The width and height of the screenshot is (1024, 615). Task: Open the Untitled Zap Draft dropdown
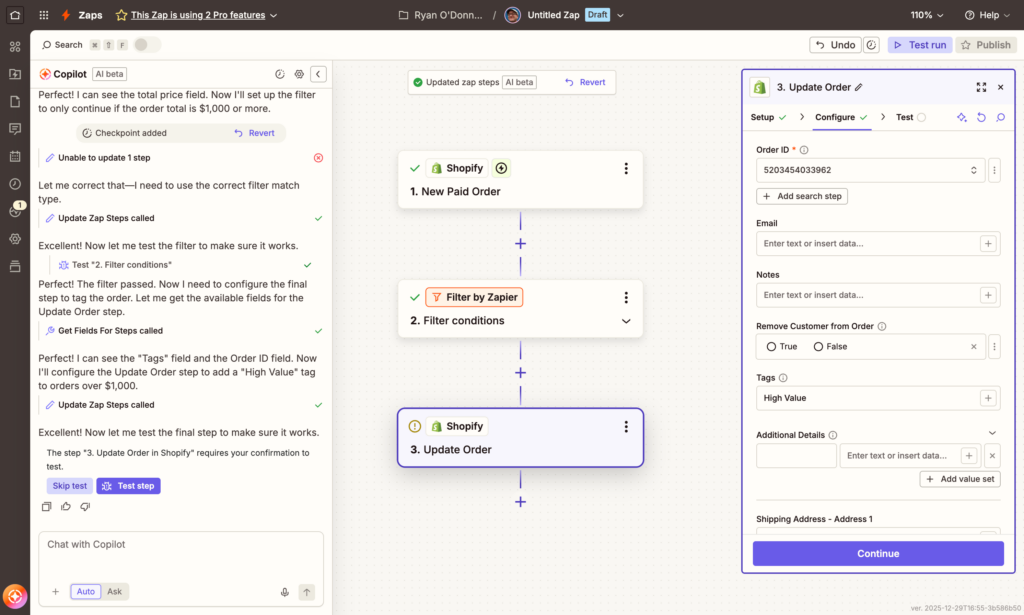620,15
